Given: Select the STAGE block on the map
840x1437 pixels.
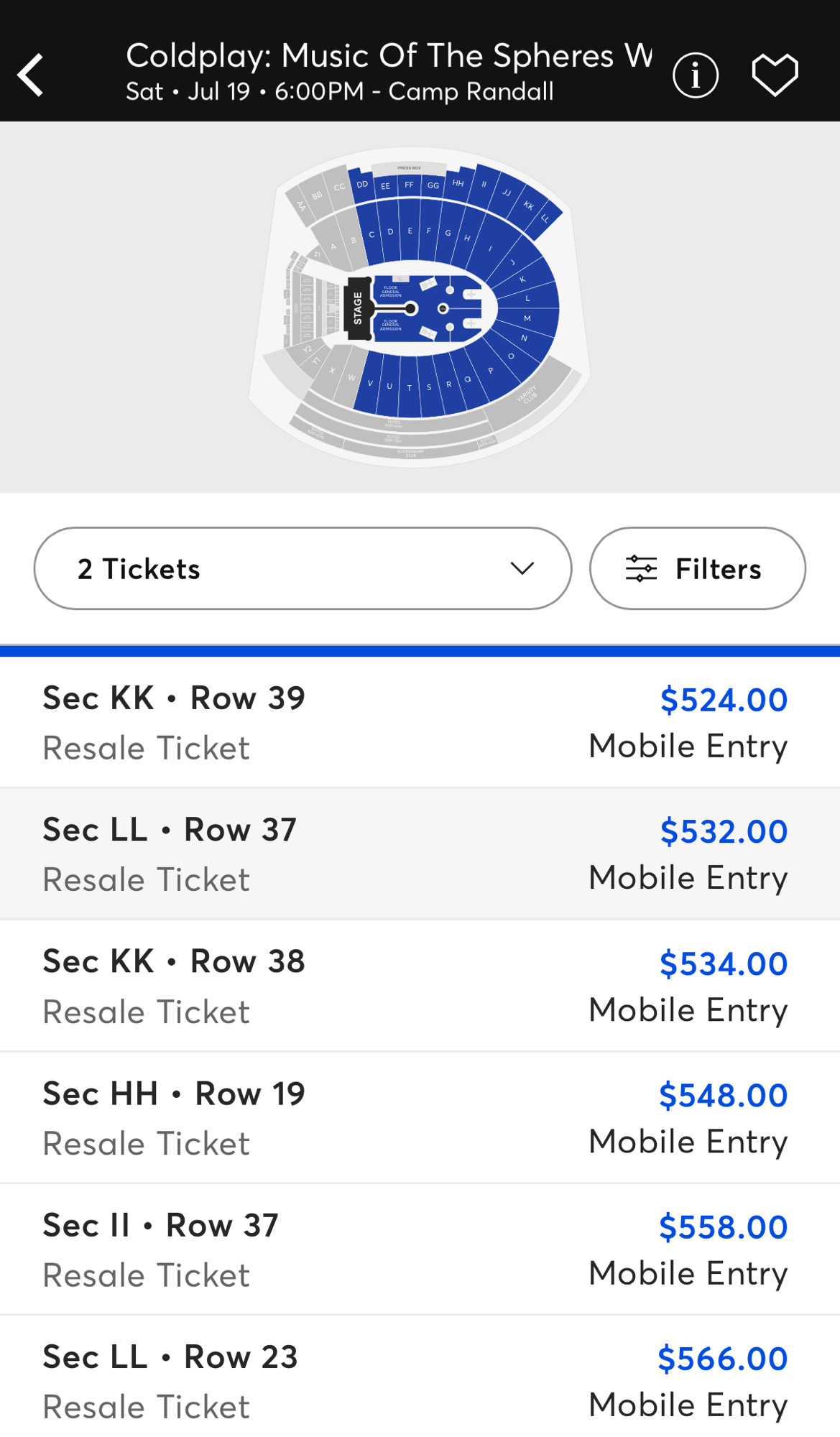Looking at the screenshot, I should 358,308.
